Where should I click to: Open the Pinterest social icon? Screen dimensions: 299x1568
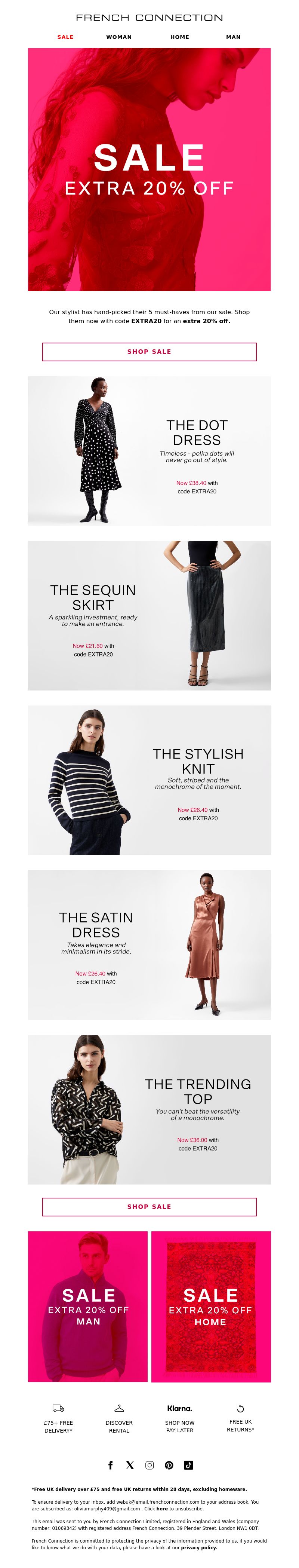169,1465
